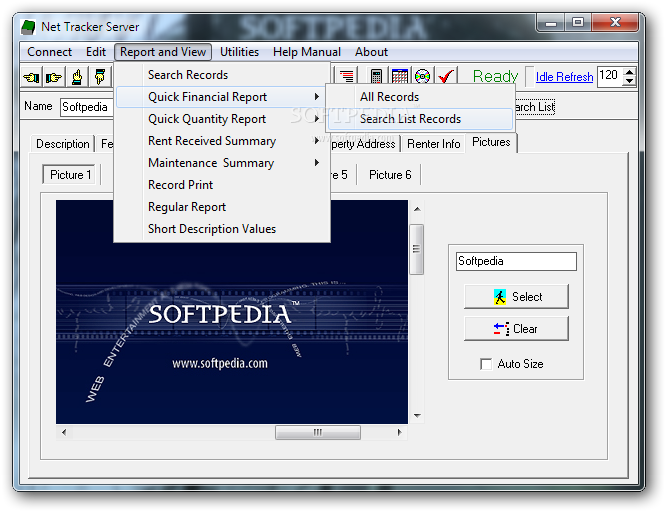Click the picture scroll right arrow
666x512 pixels.
[399, 433]
